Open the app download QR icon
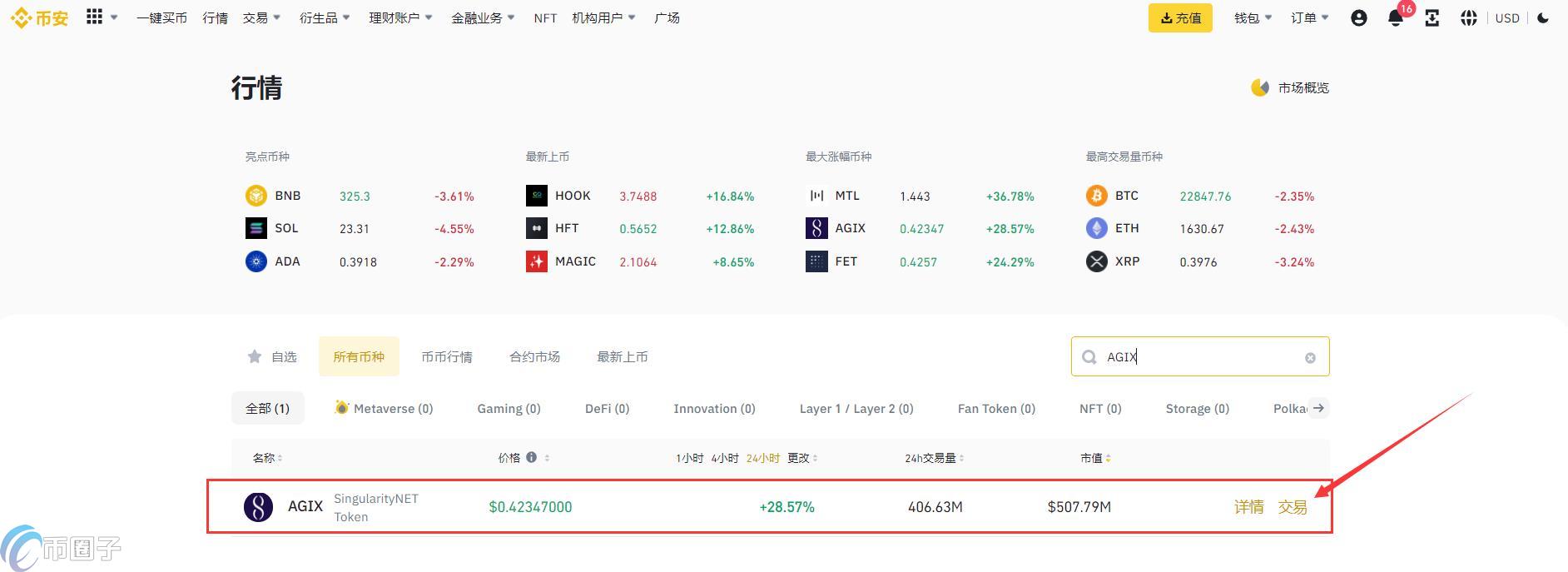 [x=1432, y=17]
